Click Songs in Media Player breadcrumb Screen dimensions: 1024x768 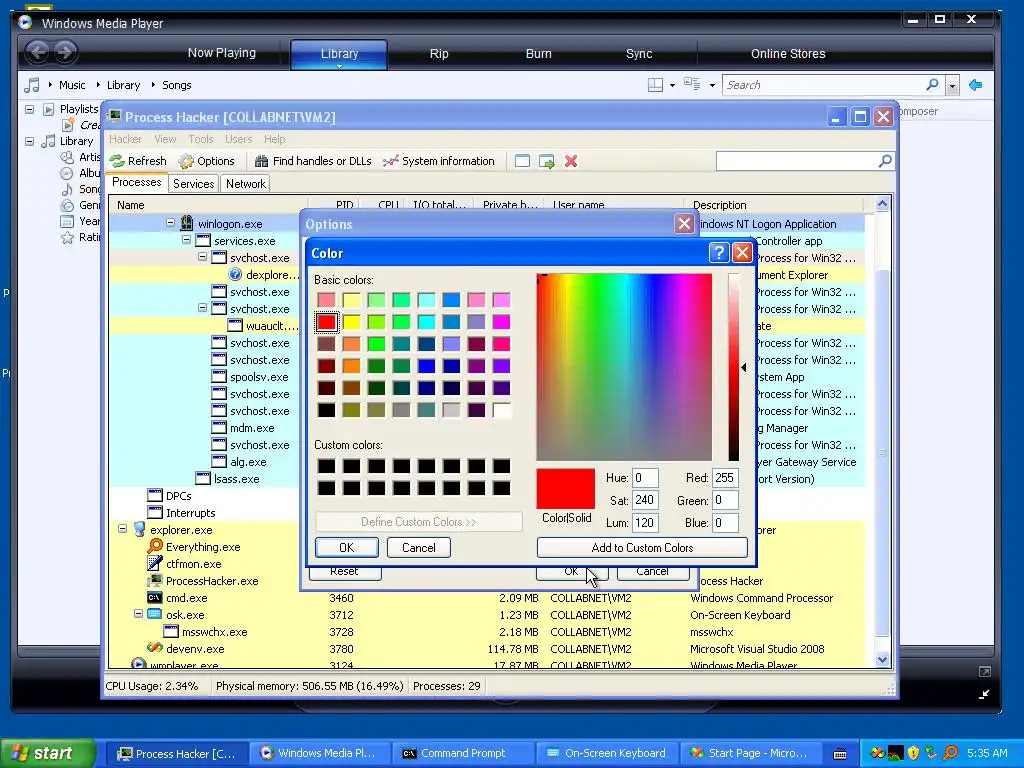(x=176, y=85)
